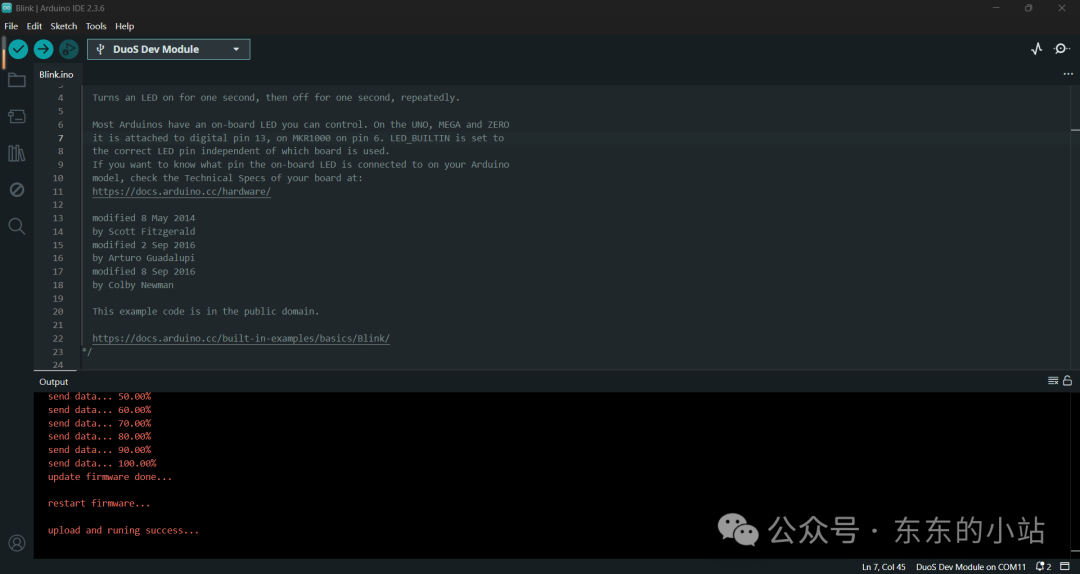1080x574 pixels.
Task: Expand the DuoS Dev Module board dropdown
Action: pos(169,49)
